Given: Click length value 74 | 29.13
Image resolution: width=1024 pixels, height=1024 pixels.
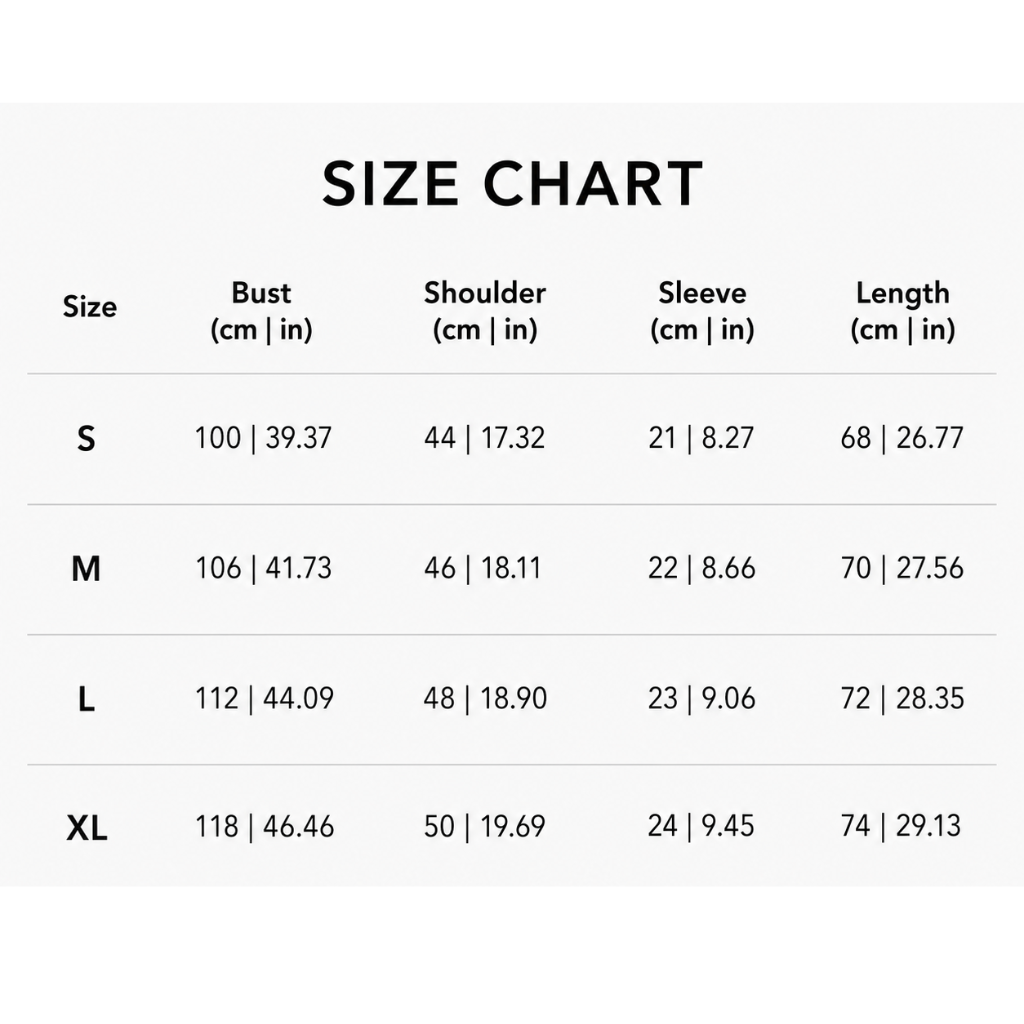Looking at the screenshot, I should (901, 826).
